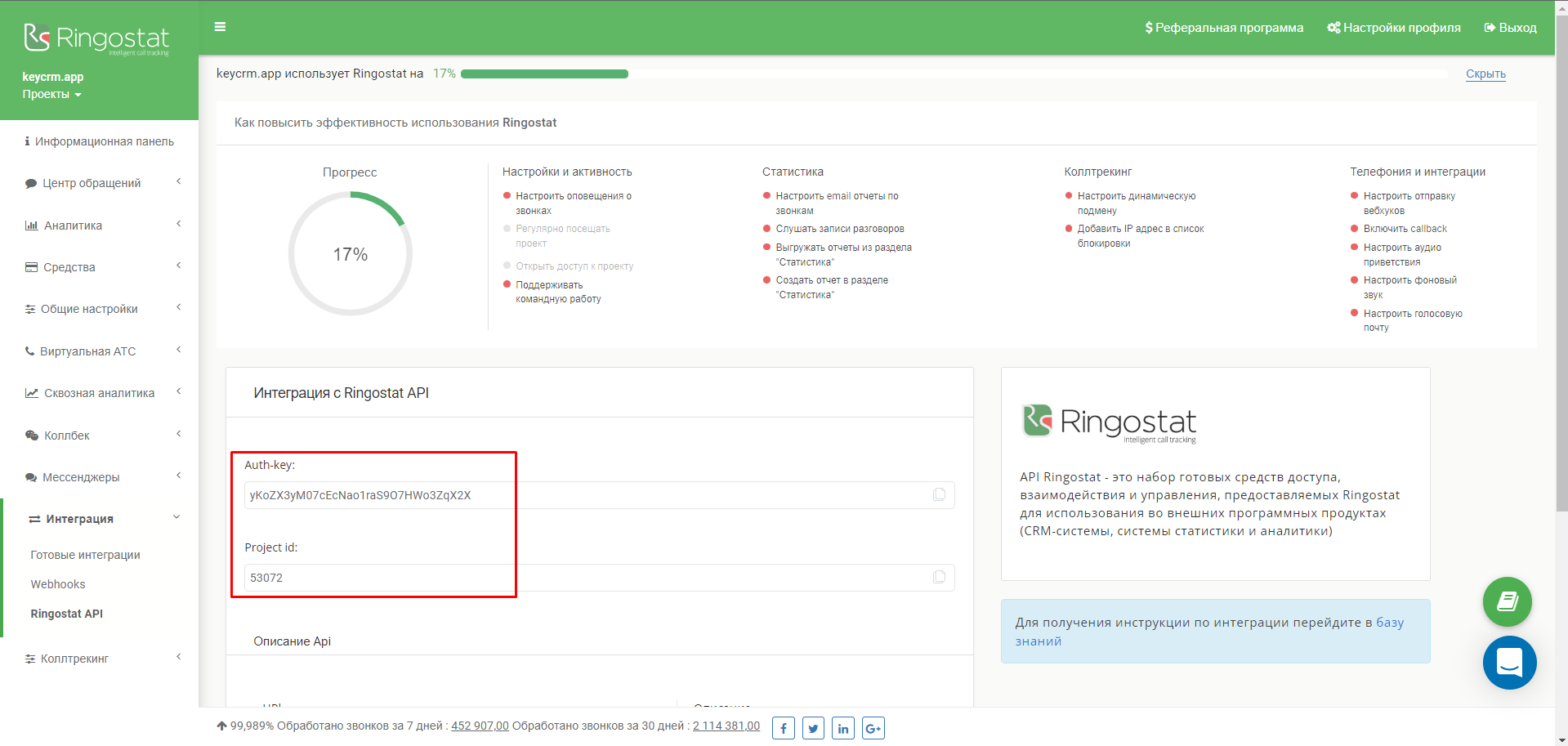The height and width of the screenshot is (746, 1568).
Task: Open Реферальная программа in top bar
Action: 1229,28
